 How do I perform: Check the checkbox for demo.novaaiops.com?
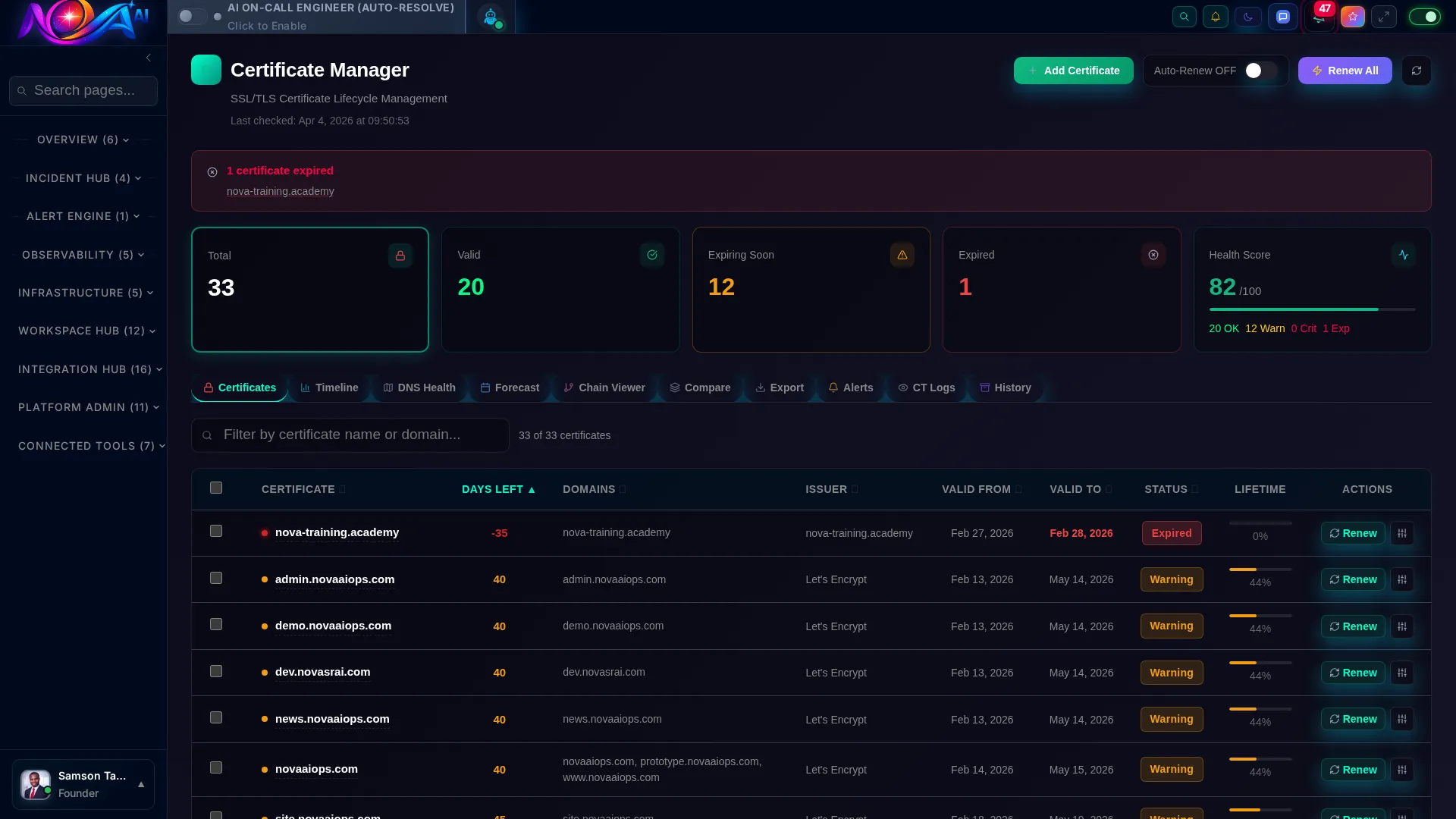tap(215, 624)
